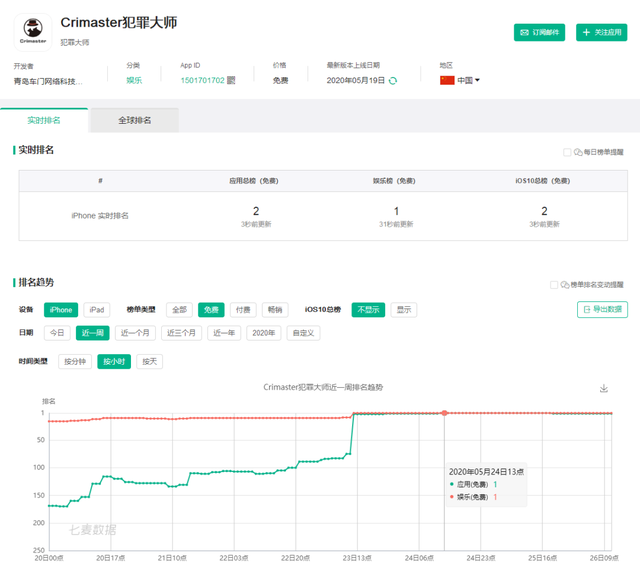The height and width of the screenshot is (572, 640).
Task: Select the 近一个月 date range
Action: tap(135, 333)
